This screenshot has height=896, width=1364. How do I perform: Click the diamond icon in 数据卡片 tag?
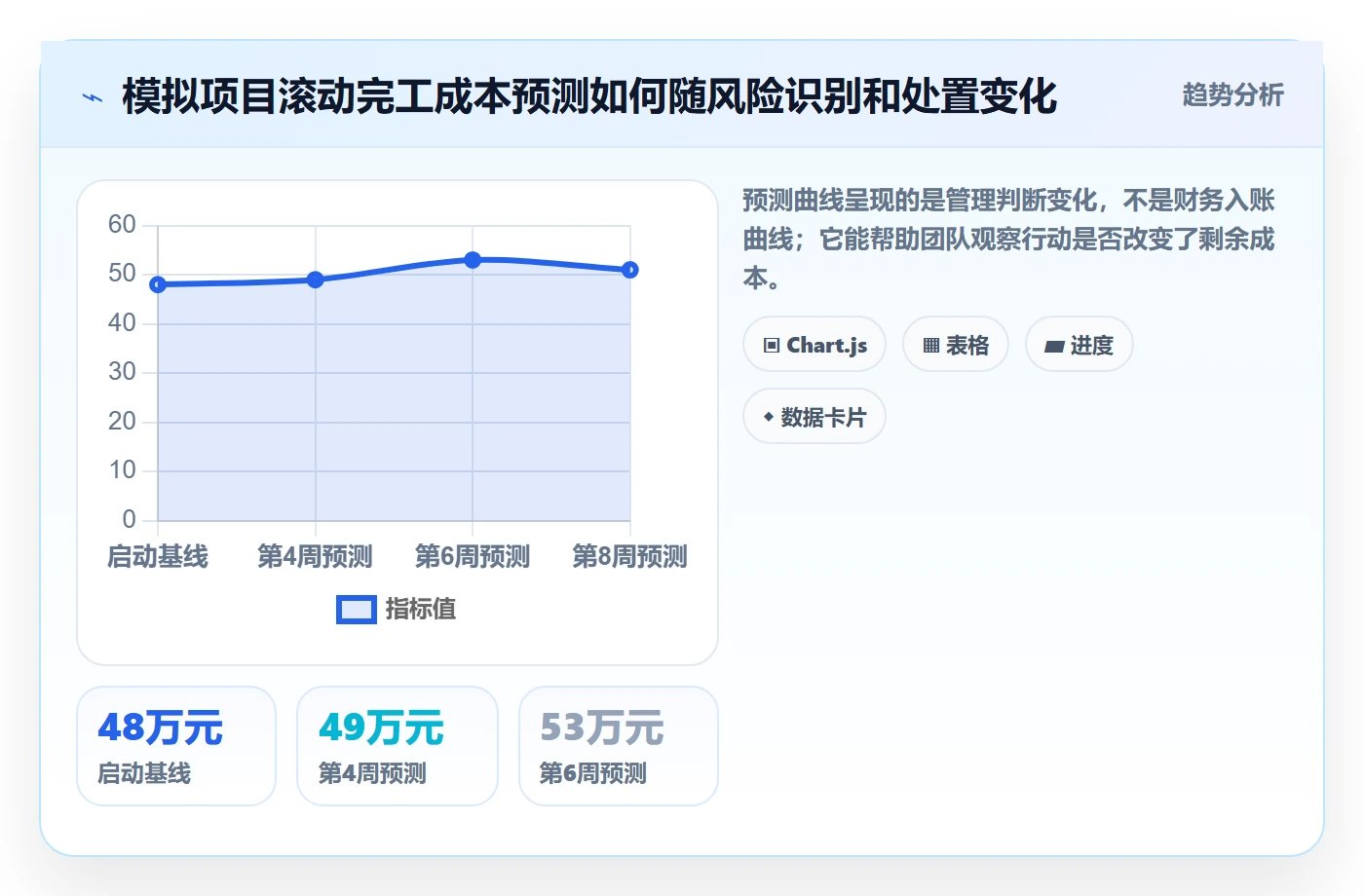769,417
